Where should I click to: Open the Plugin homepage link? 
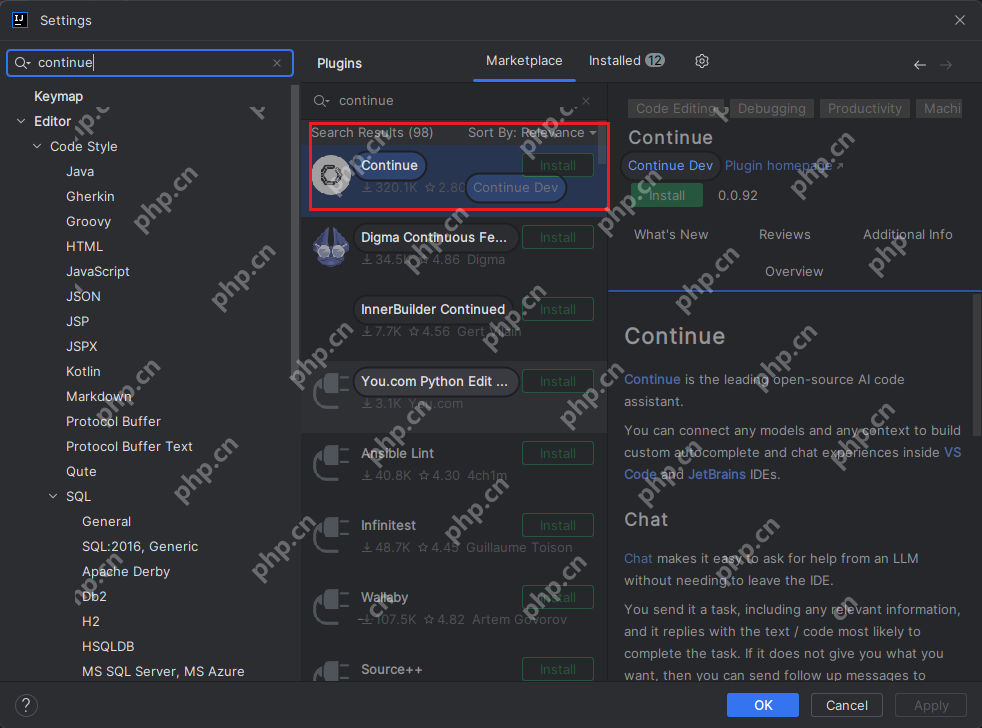coord(783,165)
